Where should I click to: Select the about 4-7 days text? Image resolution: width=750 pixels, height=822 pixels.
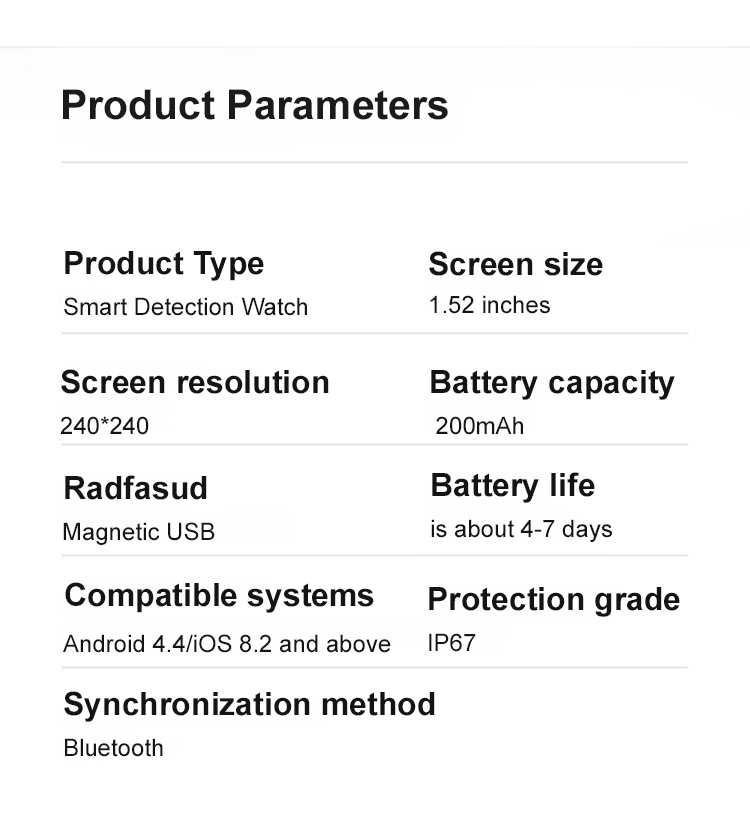[x=532, y=529]
